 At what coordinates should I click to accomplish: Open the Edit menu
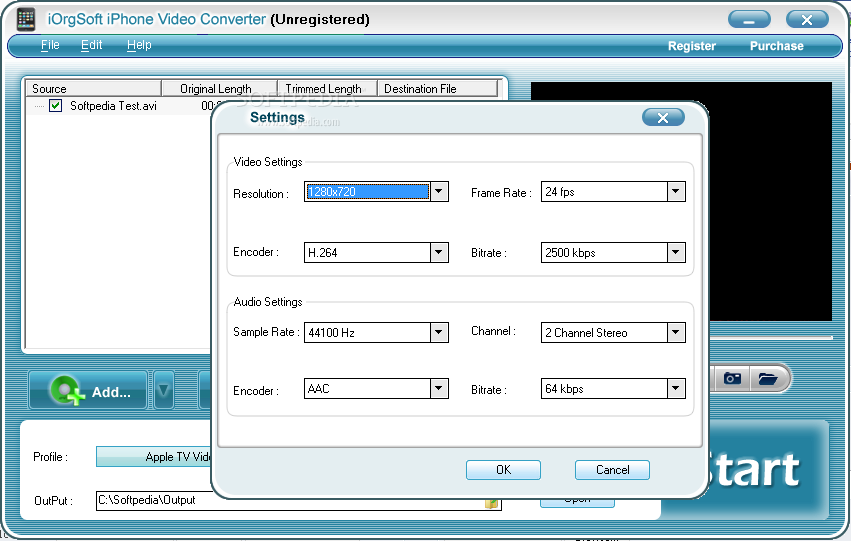(x=91, y=45)
